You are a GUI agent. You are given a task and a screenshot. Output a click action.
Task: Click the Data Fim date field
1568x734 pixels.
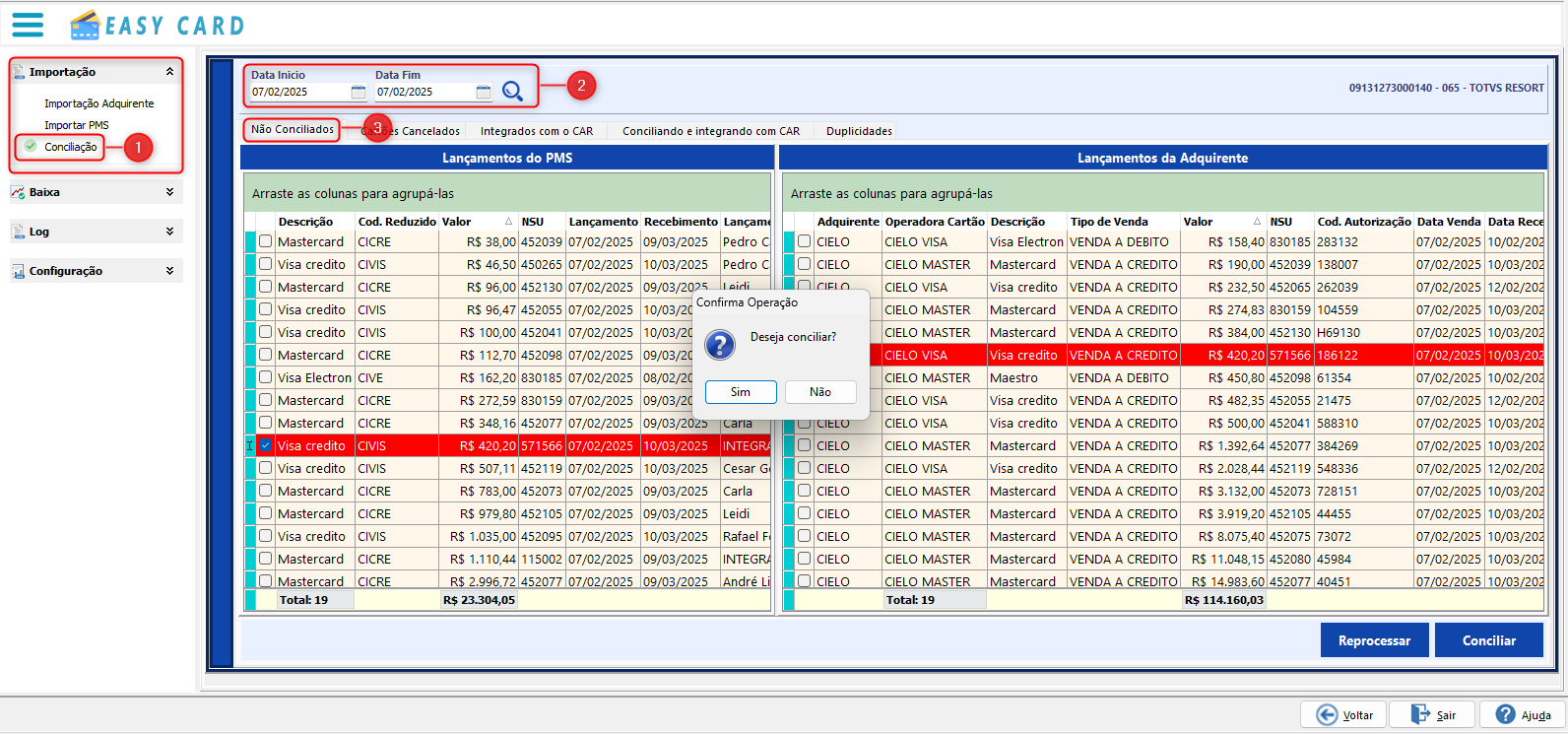point(425,92)
